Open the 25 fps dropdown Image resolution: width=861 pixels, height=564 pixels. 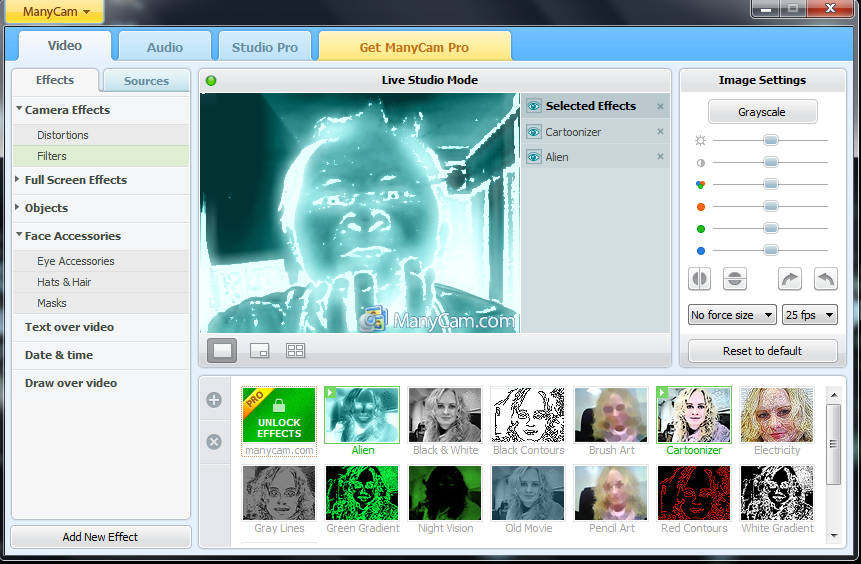click(810, 315)
